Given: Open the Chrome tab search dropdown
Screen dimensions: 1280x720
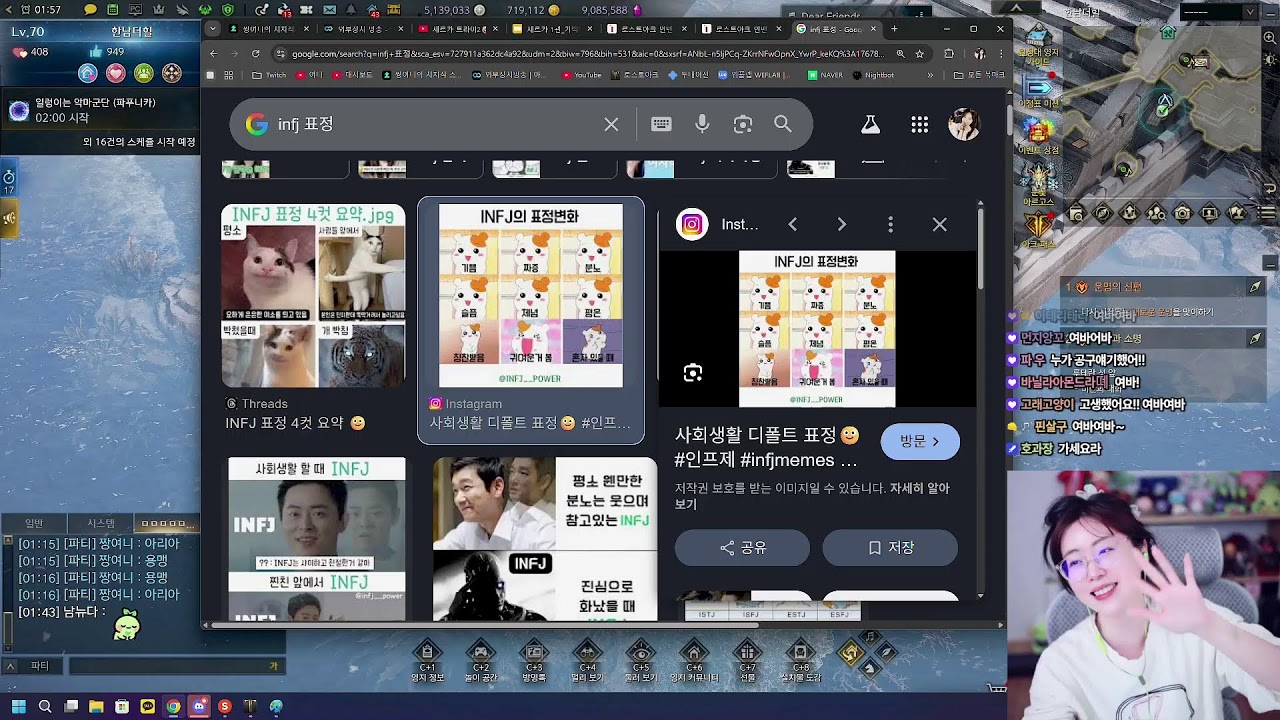Looking at the screenshot, I should [213, 29].
